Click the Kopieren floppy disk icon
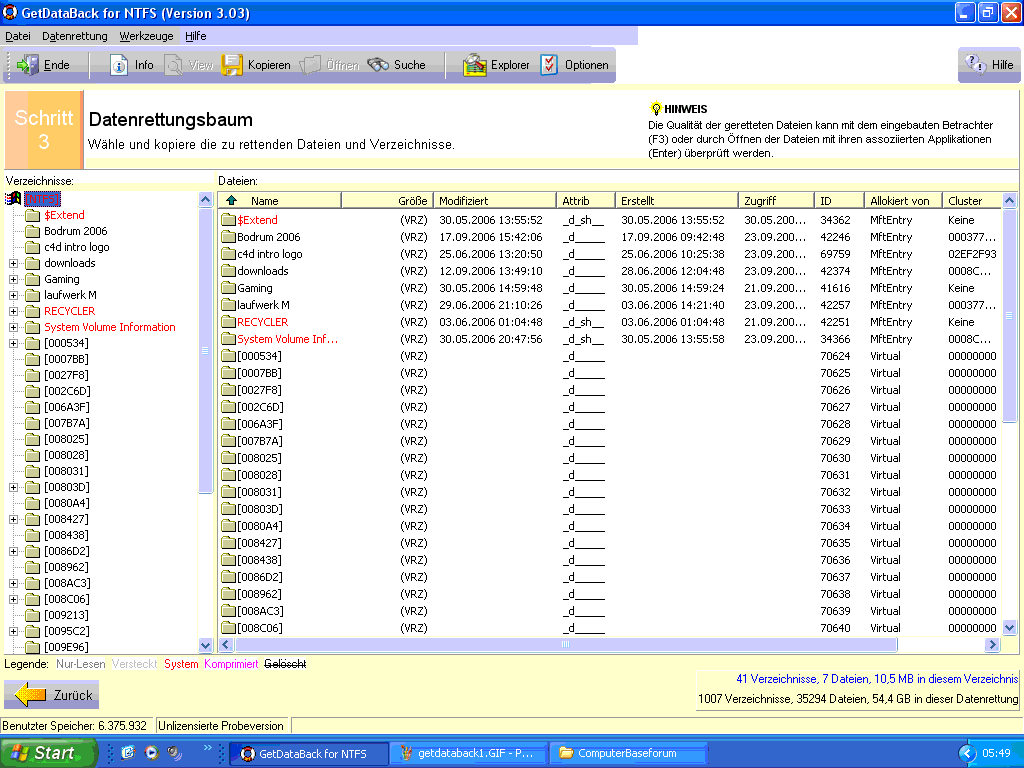 (231, 65)
